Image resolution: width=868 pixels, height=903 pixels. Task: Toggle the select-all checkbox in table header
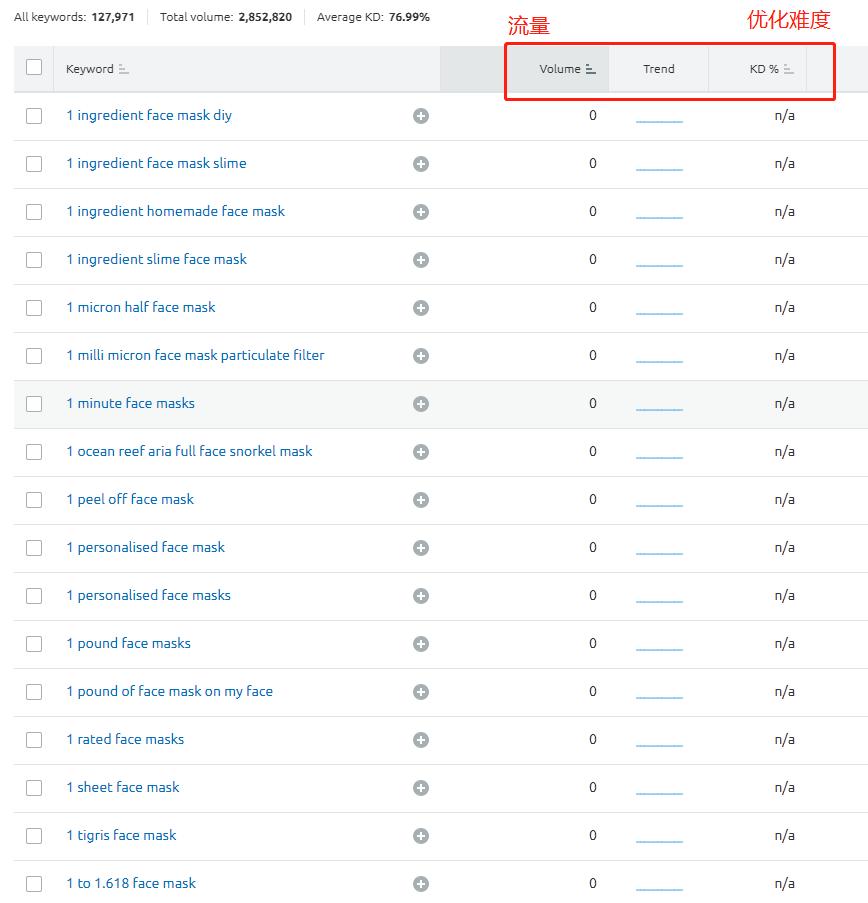34,67
